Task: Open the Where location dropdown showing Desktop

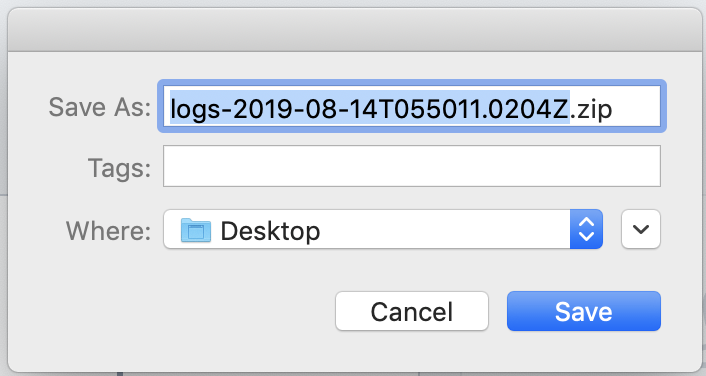Action: coord(383,229)
